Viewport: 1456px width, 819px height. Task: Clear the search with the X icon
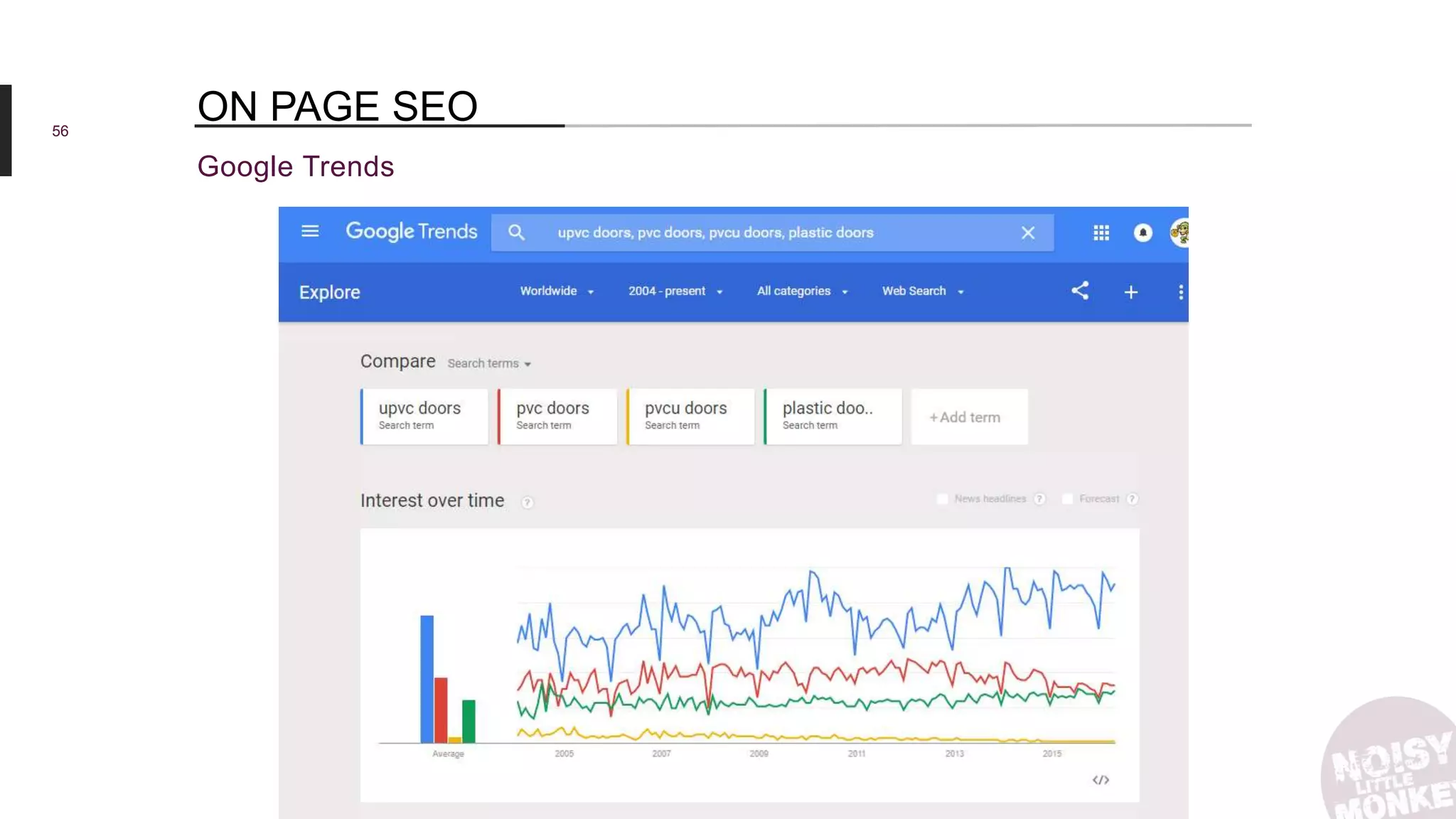pos(1028,232)
